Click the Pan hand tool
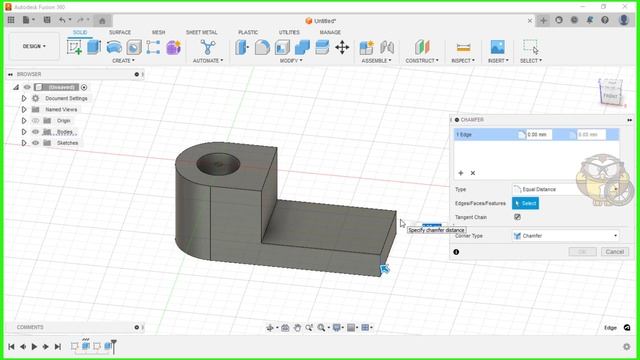This screenshot has width=640, height=360. 297,327
